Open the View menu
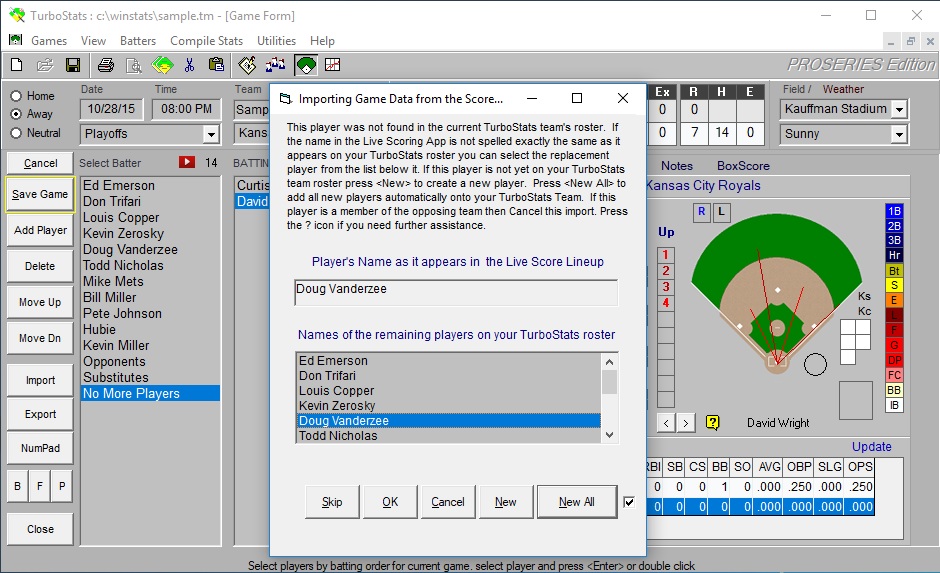The width and height of the screenshot is (940, 573). pos(94,41)
